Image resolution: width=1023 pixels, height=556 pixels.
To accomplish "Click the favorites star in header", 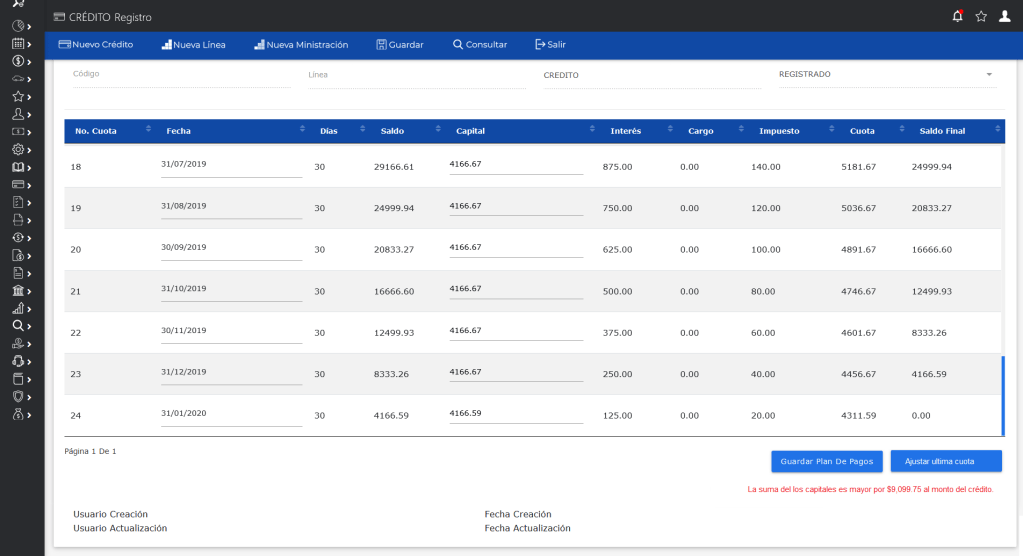I will 981,16.
